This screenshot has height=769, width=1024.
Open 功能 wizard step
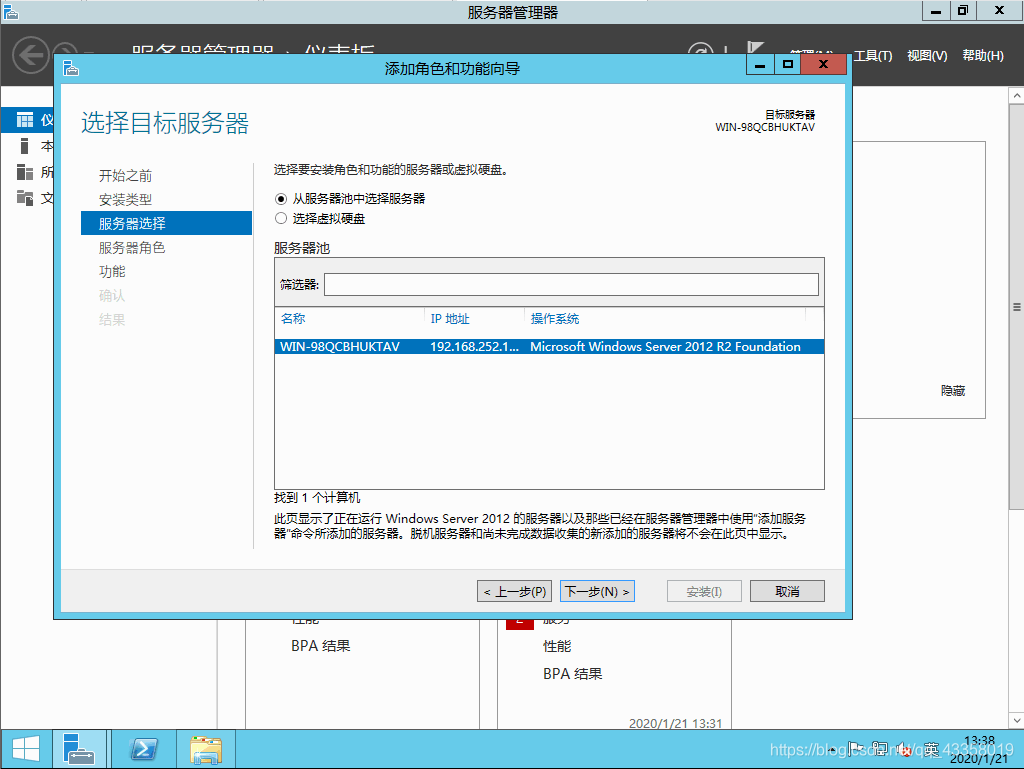[x=112, y=272]
